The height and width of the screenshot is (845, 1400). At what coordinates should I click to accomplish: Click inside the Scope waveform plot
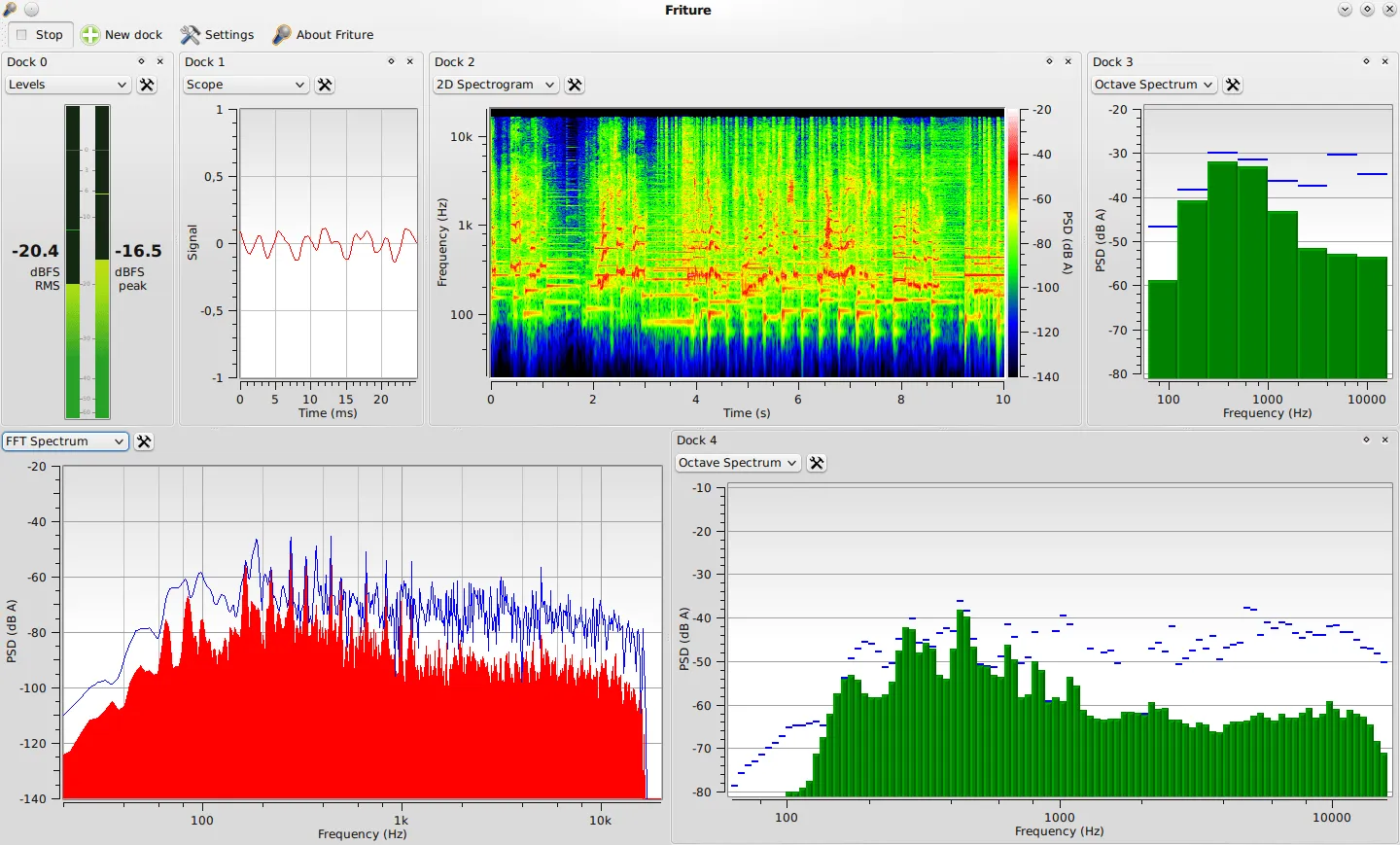pos(328,243)
